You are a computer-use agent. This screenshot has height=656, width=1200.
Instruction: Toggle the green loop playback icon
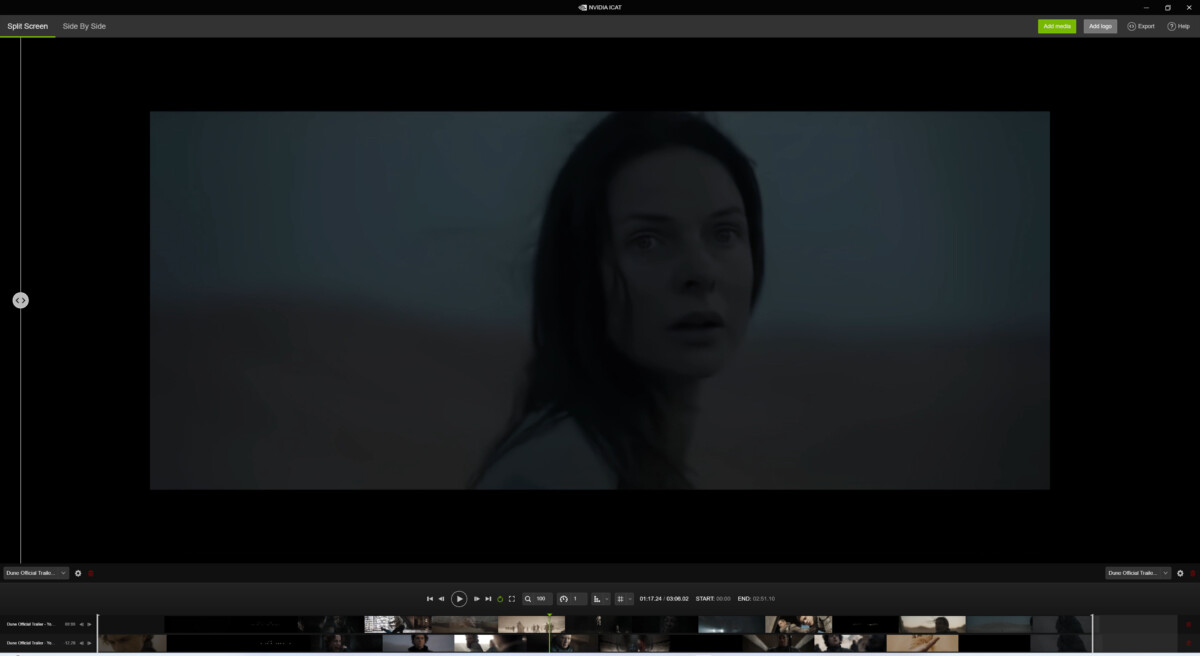500,599
